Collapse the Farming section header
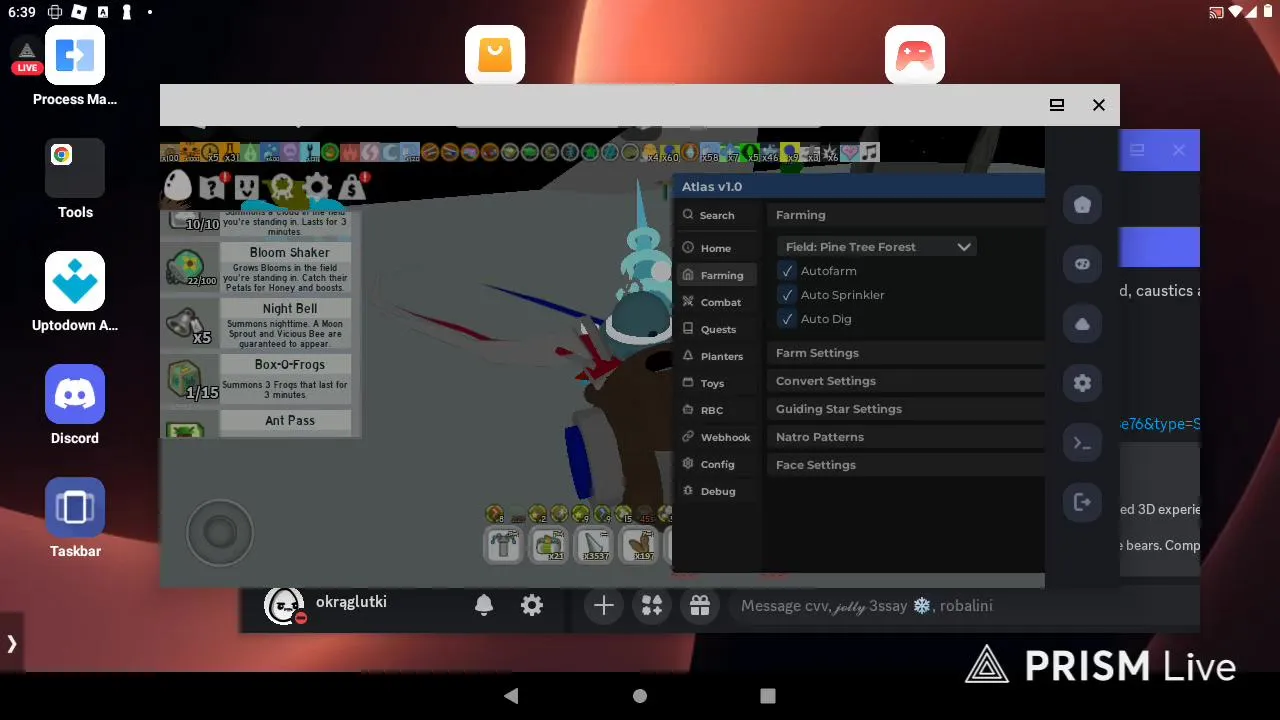The image size is (1280, 720). point(905,215)
